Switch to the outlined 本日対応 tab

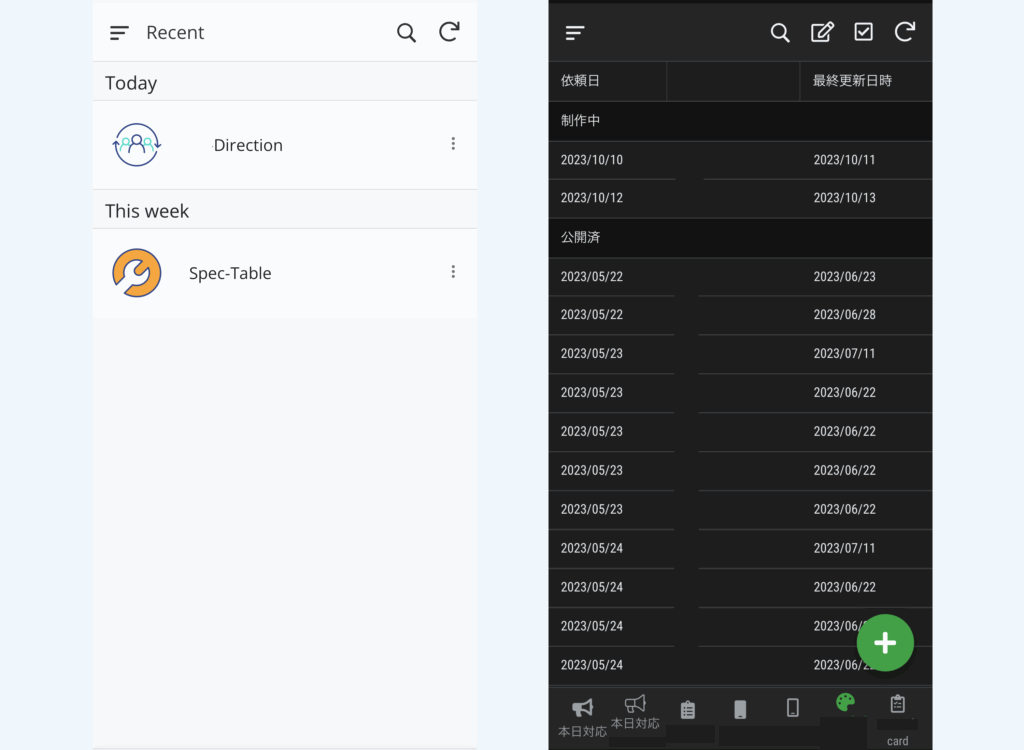click(636, 705)
